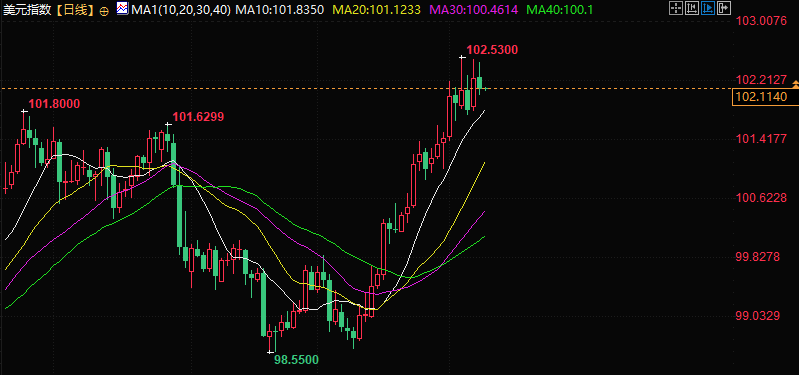The height and width of the screenshot is (375, 799).
Task: Click the candlestick marked 101.6299
Action: point(168,136)
